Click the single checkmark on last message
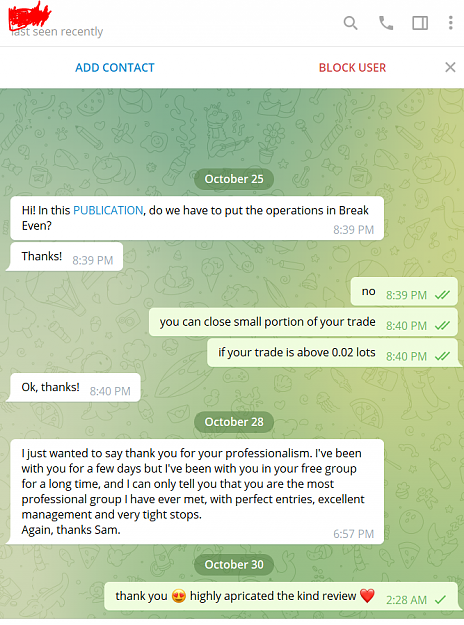Screen dimensions: 464x625 pyautogui.click(x=440, y=599)
